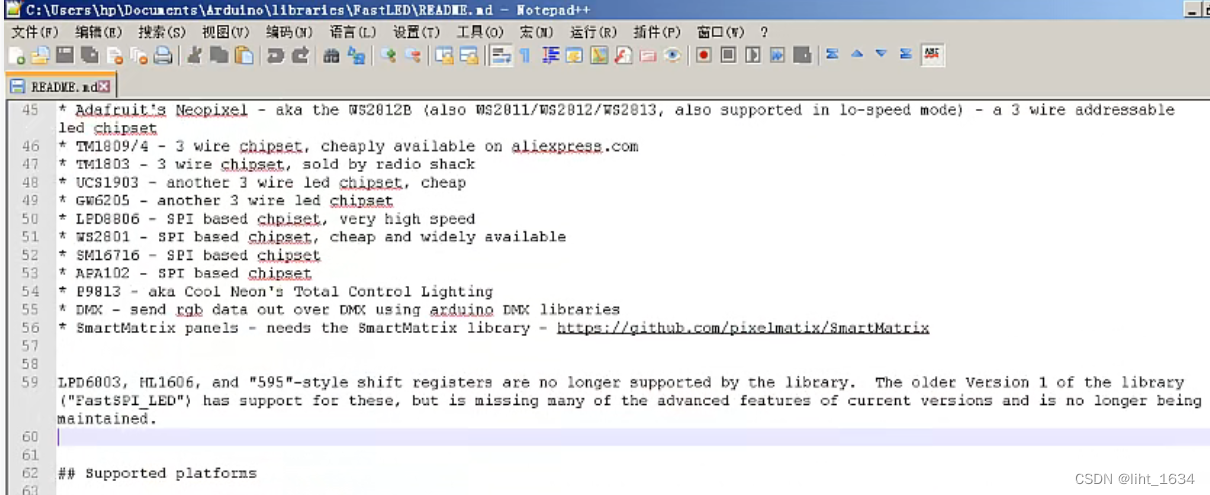Click the 'P9813' text on line 54
Image resolution: width=1210 pixels, height=495 pixels.
98,292
